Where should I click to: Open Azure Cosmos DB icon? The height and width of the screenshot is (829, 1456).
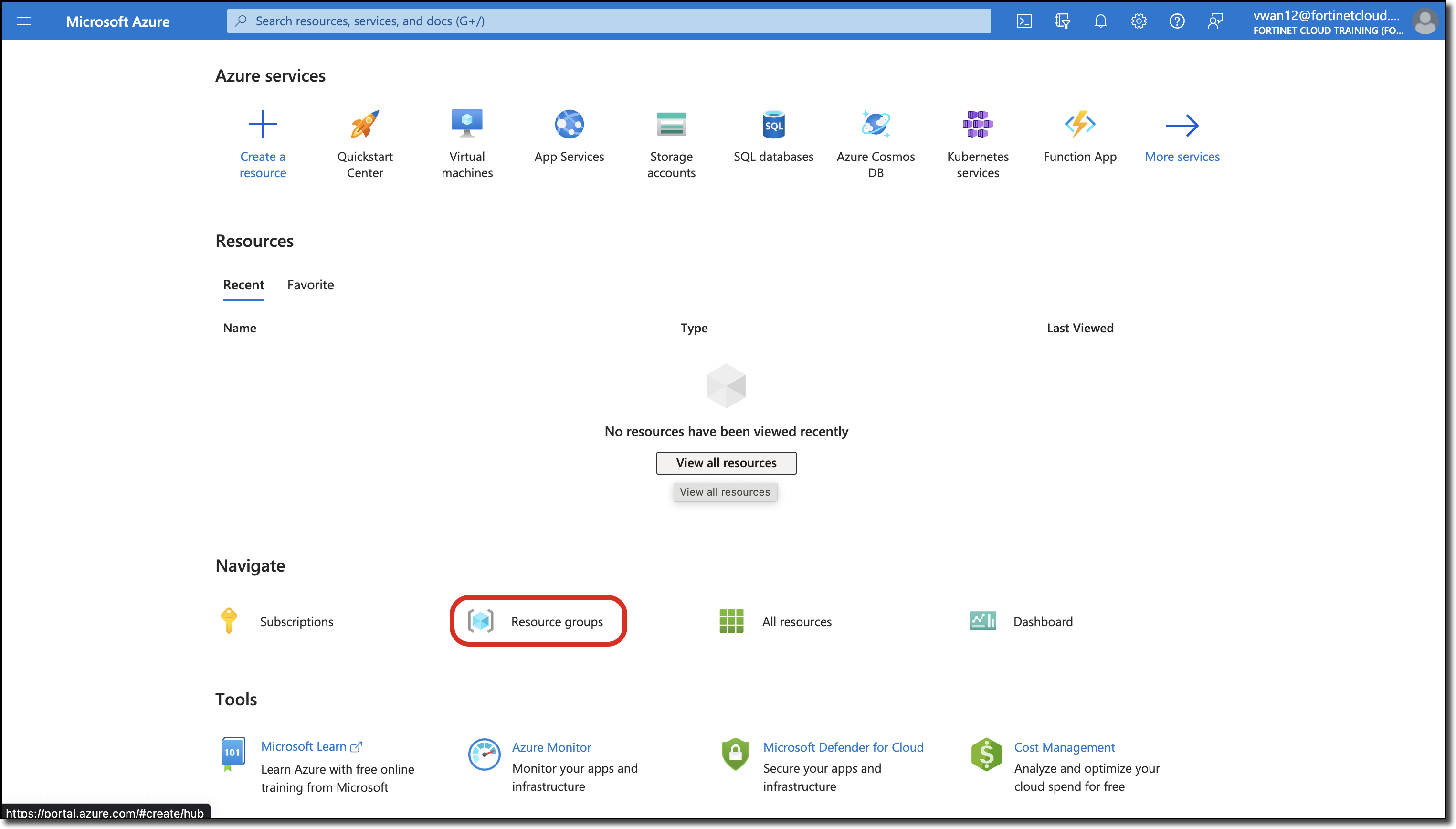(x=876, y=124)
